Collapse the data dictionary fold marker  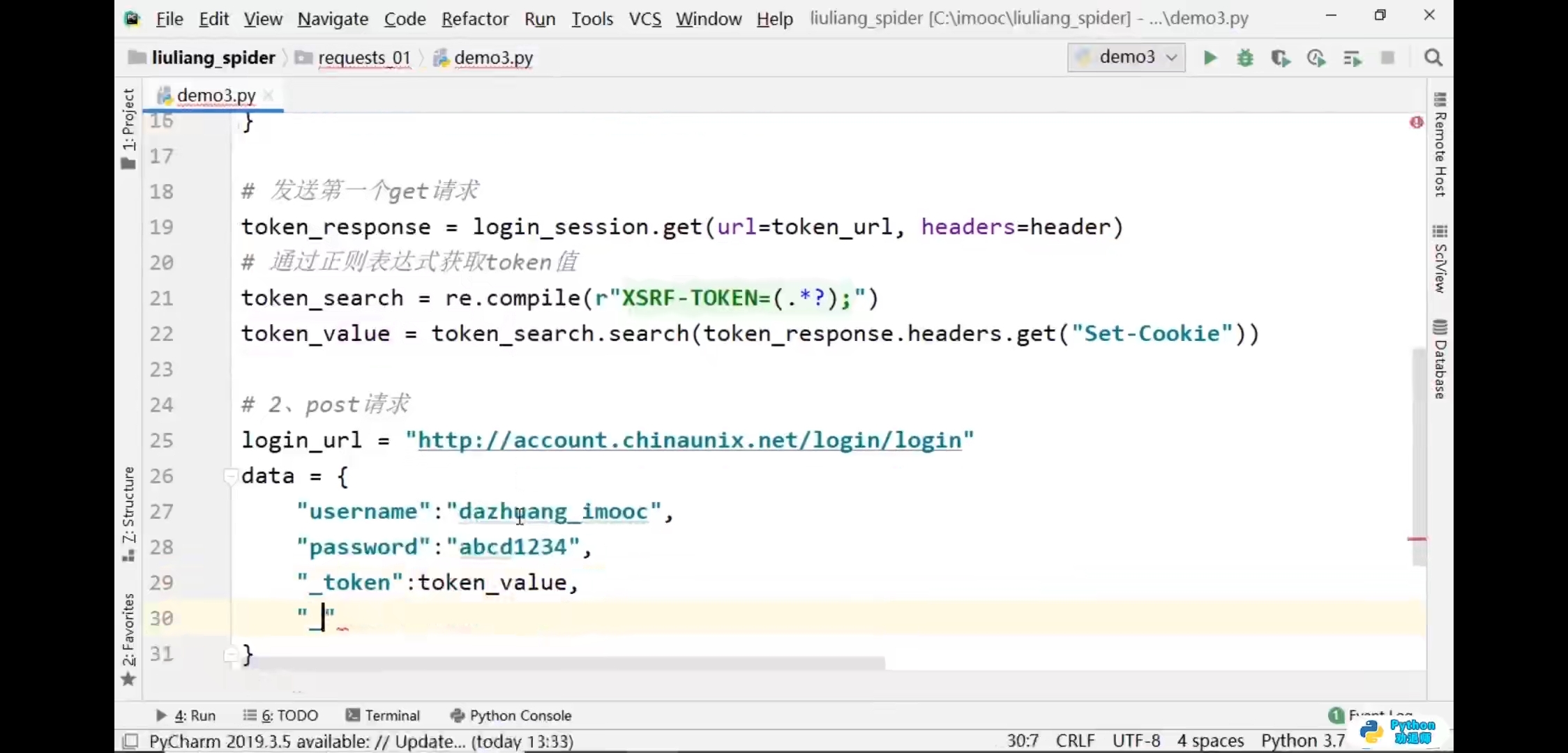coord(230,476)
